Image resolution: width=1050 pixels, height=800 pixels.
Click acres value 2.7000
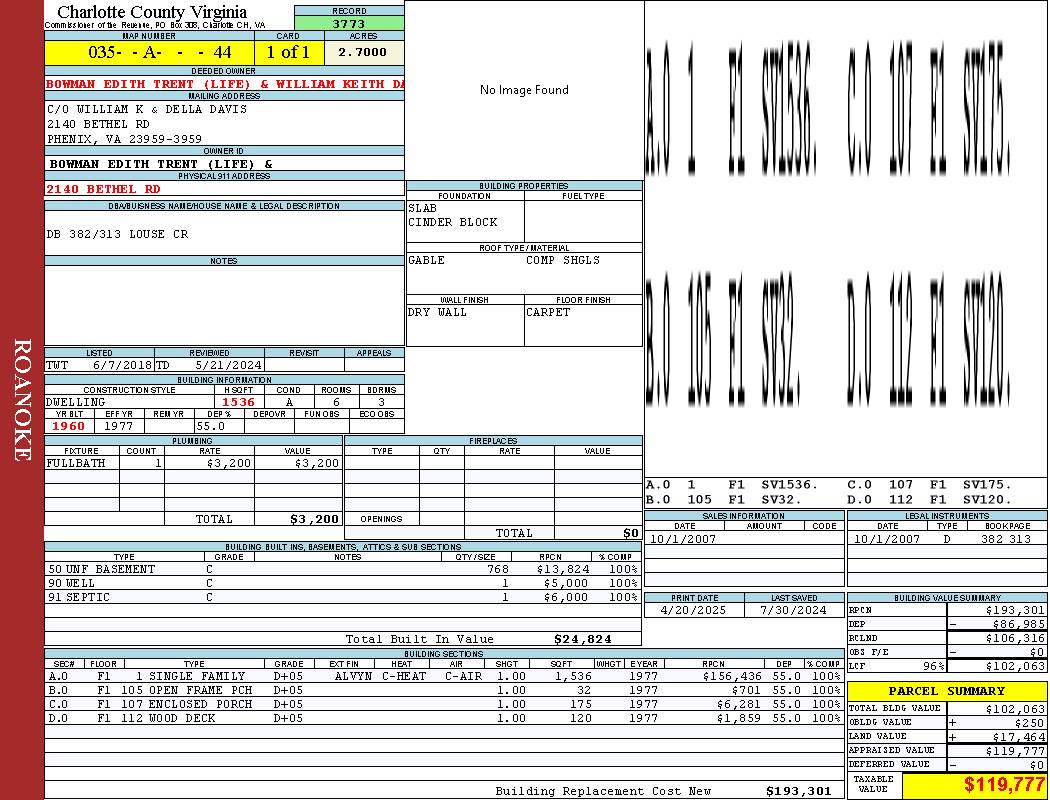click(x=363, y=52)
